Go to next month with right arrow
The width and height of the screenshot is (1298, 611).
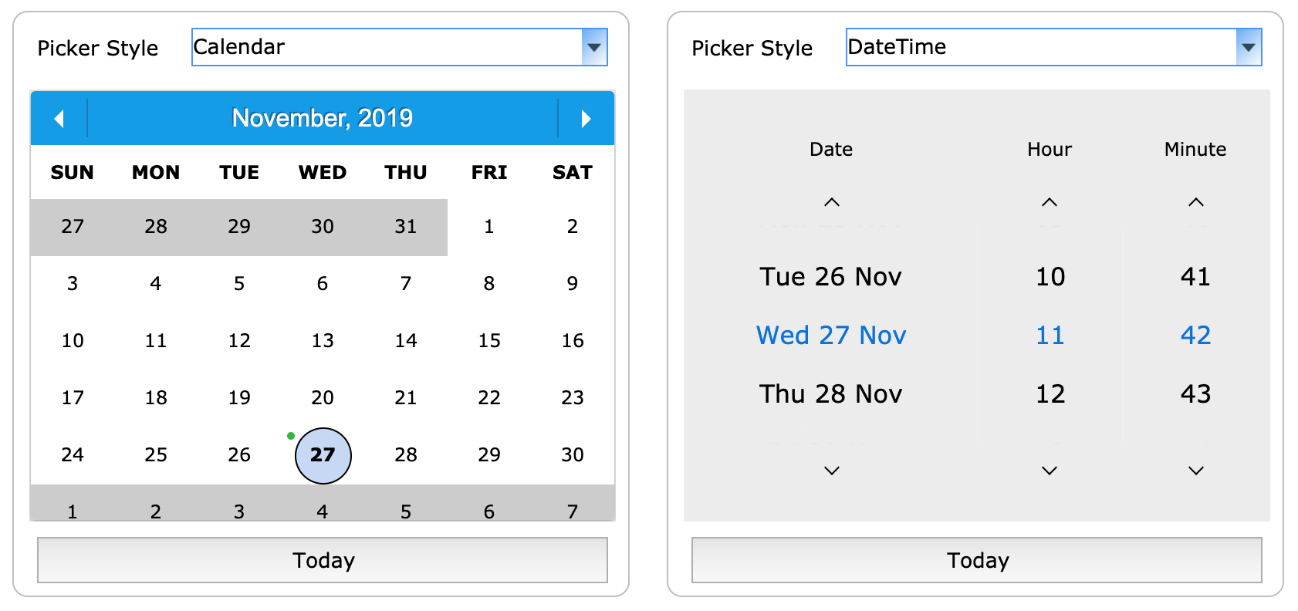pyautogui.click(x=586, y=119)
